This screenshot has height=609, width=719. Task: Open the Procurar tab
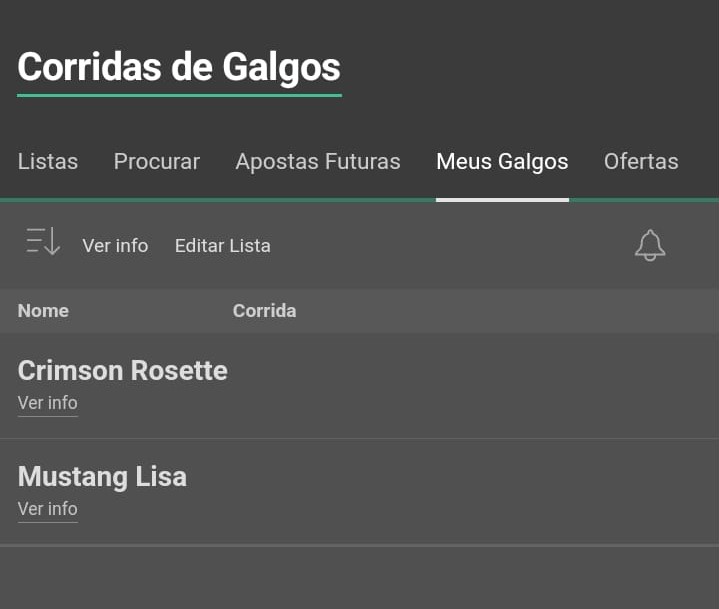(x=157, y=161)
